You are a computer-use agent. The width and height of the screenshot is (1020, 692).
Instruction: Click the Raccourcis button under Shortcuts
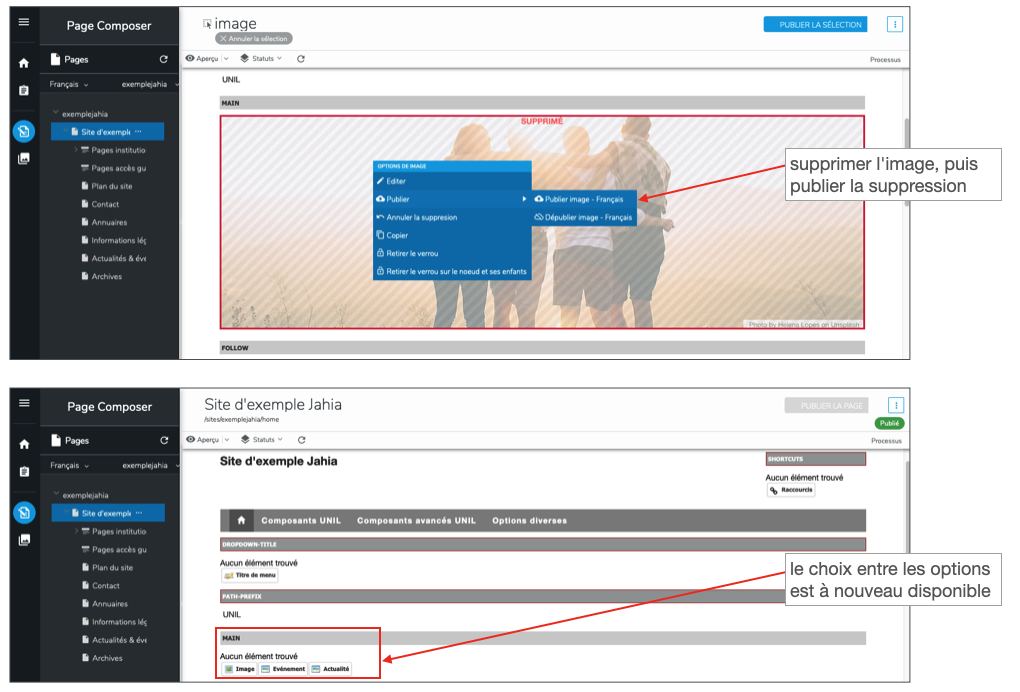(791, 491)
